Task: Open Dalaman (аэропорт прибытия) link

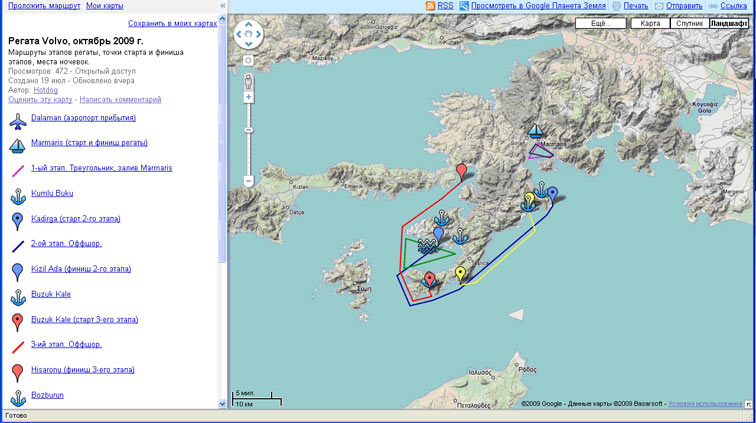Action: click(83, 118)
